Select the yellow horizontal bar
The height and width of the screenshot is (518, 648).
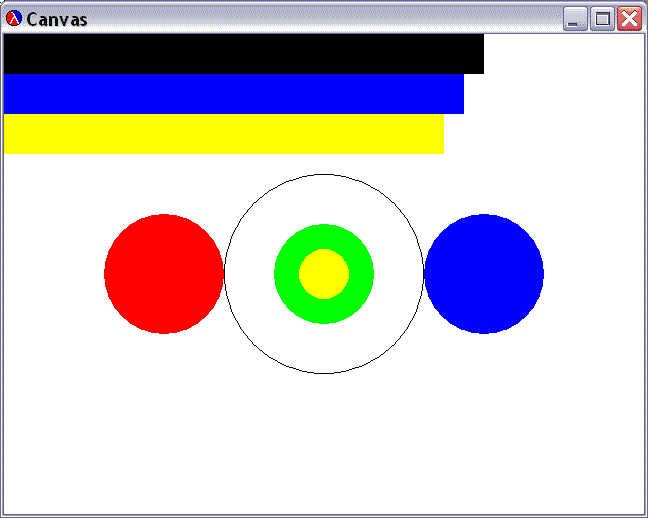tap(220, 134)
